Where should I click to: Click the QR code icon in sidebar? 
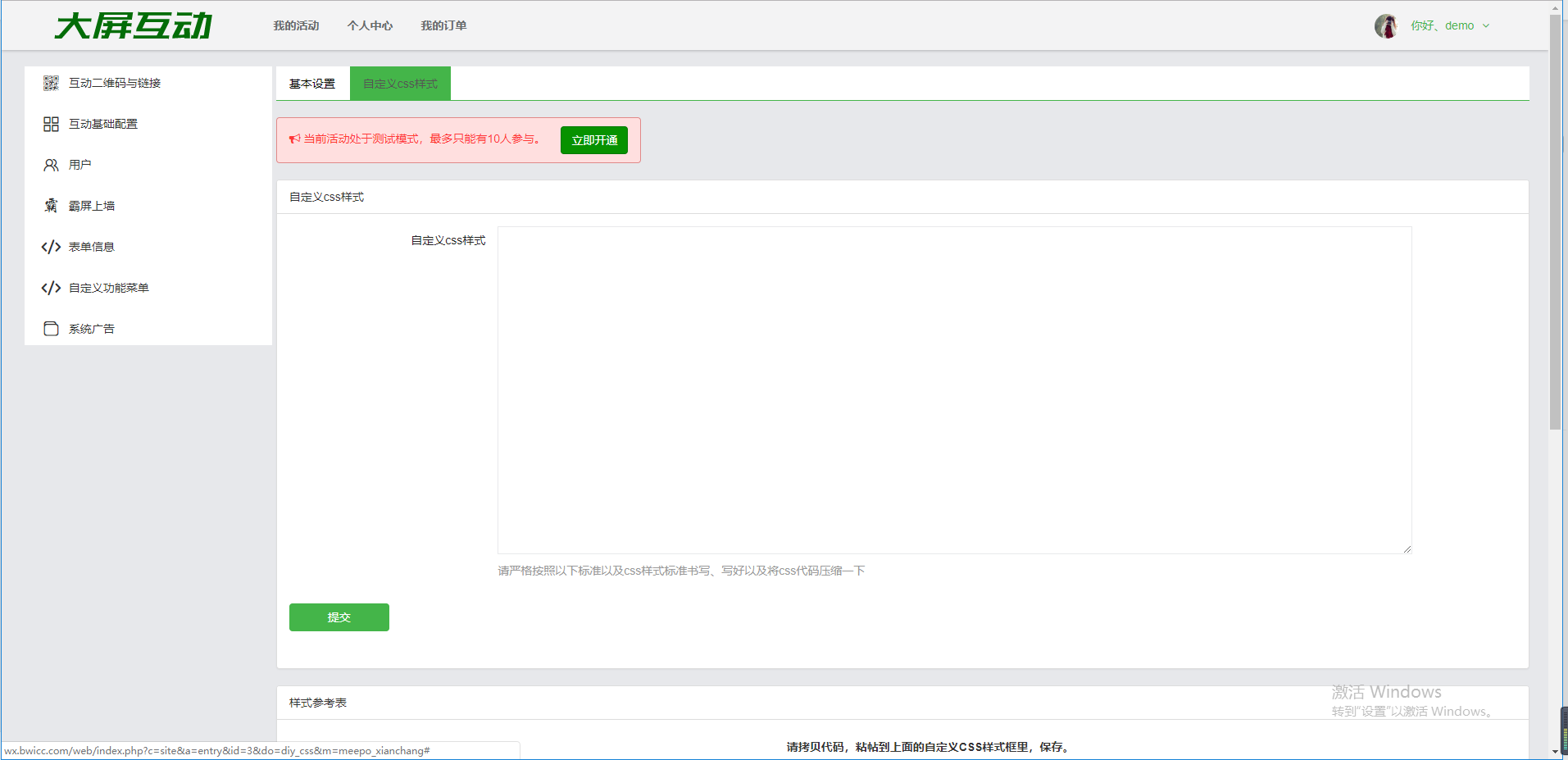[x=51, y=83]
